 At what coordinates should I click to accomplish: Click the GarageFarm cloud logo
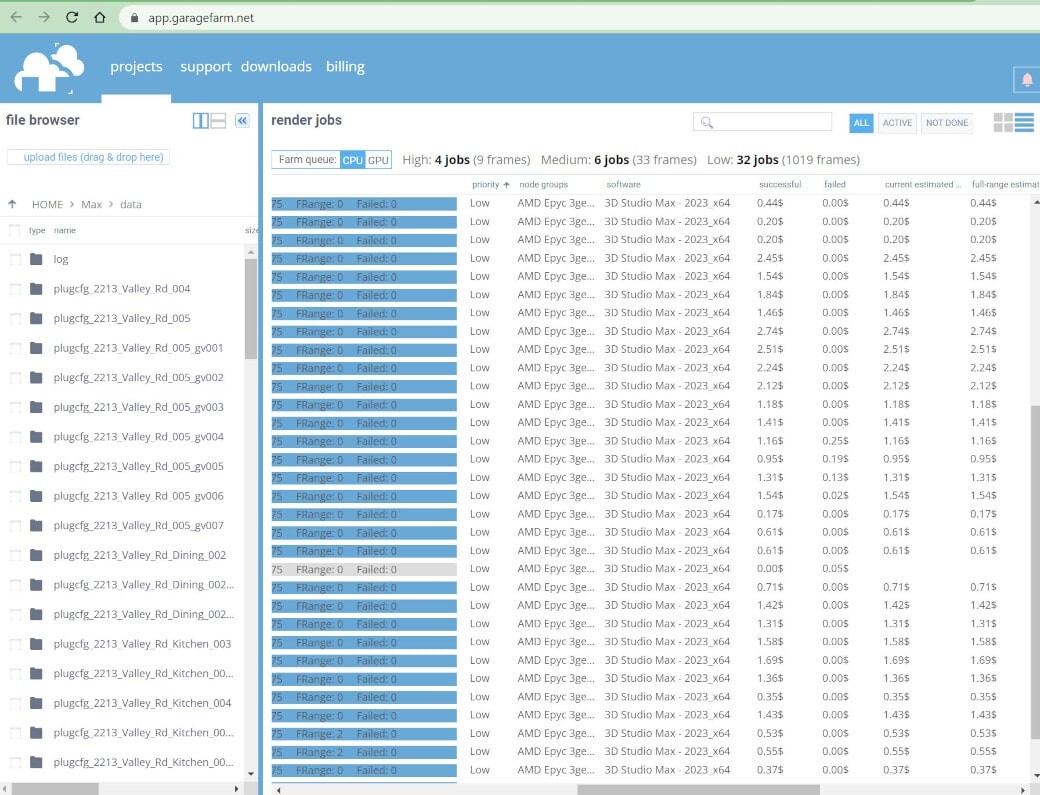click(x=48, y=68)
